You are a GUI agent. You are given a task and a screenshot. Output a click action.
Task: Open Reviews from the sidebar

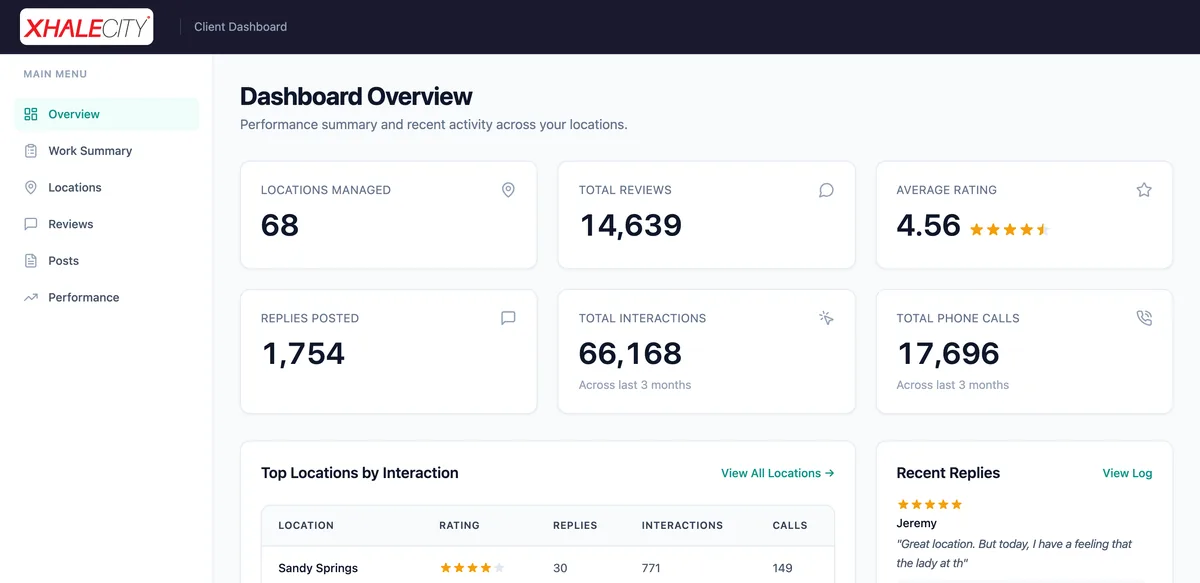point(107,224)
